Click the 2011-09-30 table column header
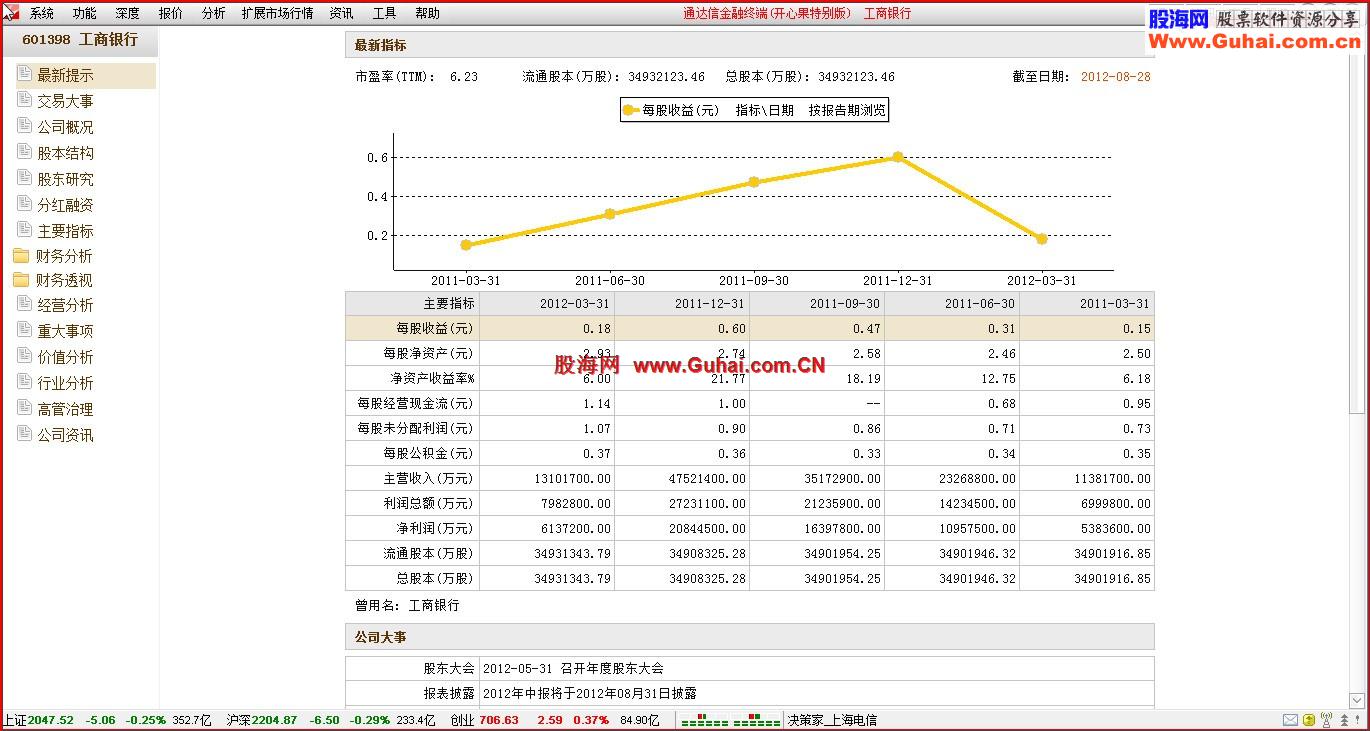The image size is (1370, 731). tap(817, 303)
